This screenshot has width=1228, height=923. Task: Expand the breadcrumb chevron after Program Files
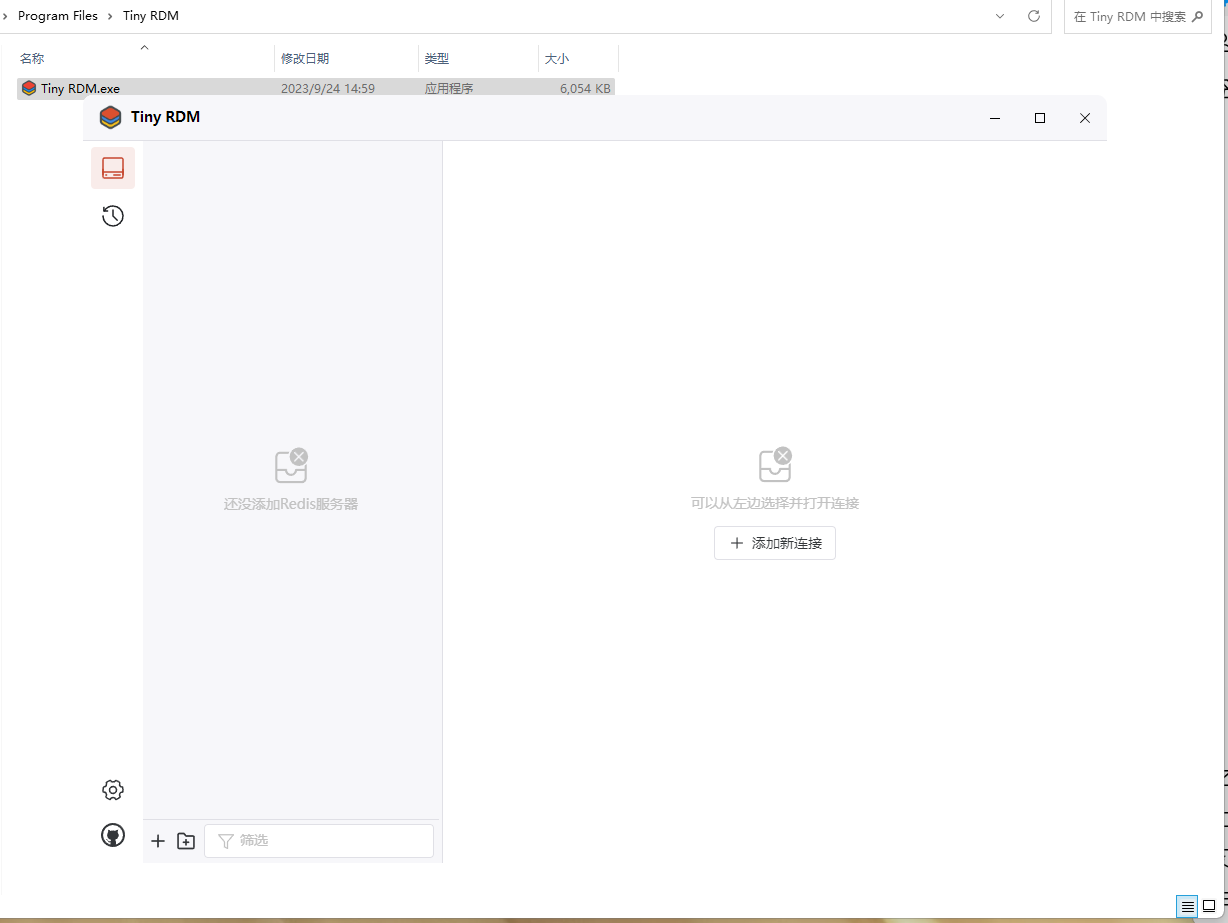click(110, 16)
